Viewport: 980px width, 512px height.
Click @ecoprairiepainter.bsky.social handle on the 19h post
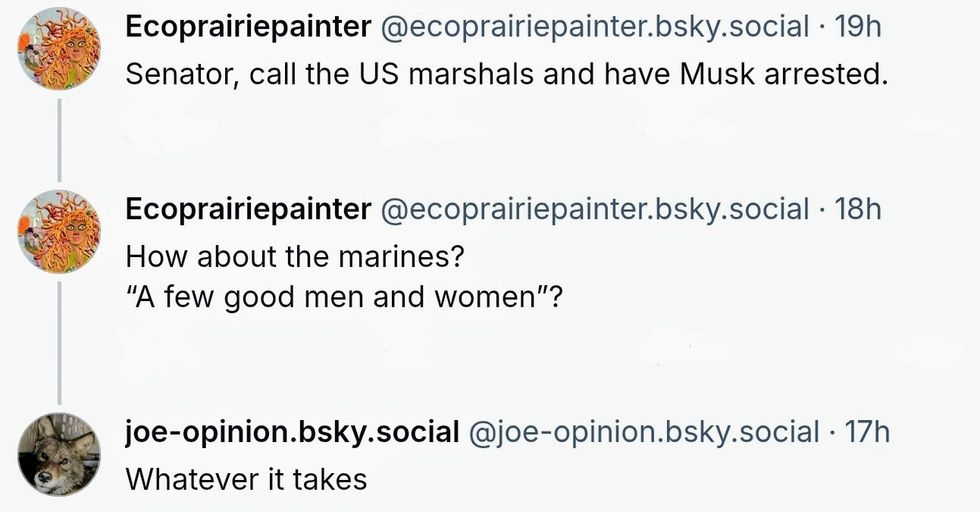(595, 27)
